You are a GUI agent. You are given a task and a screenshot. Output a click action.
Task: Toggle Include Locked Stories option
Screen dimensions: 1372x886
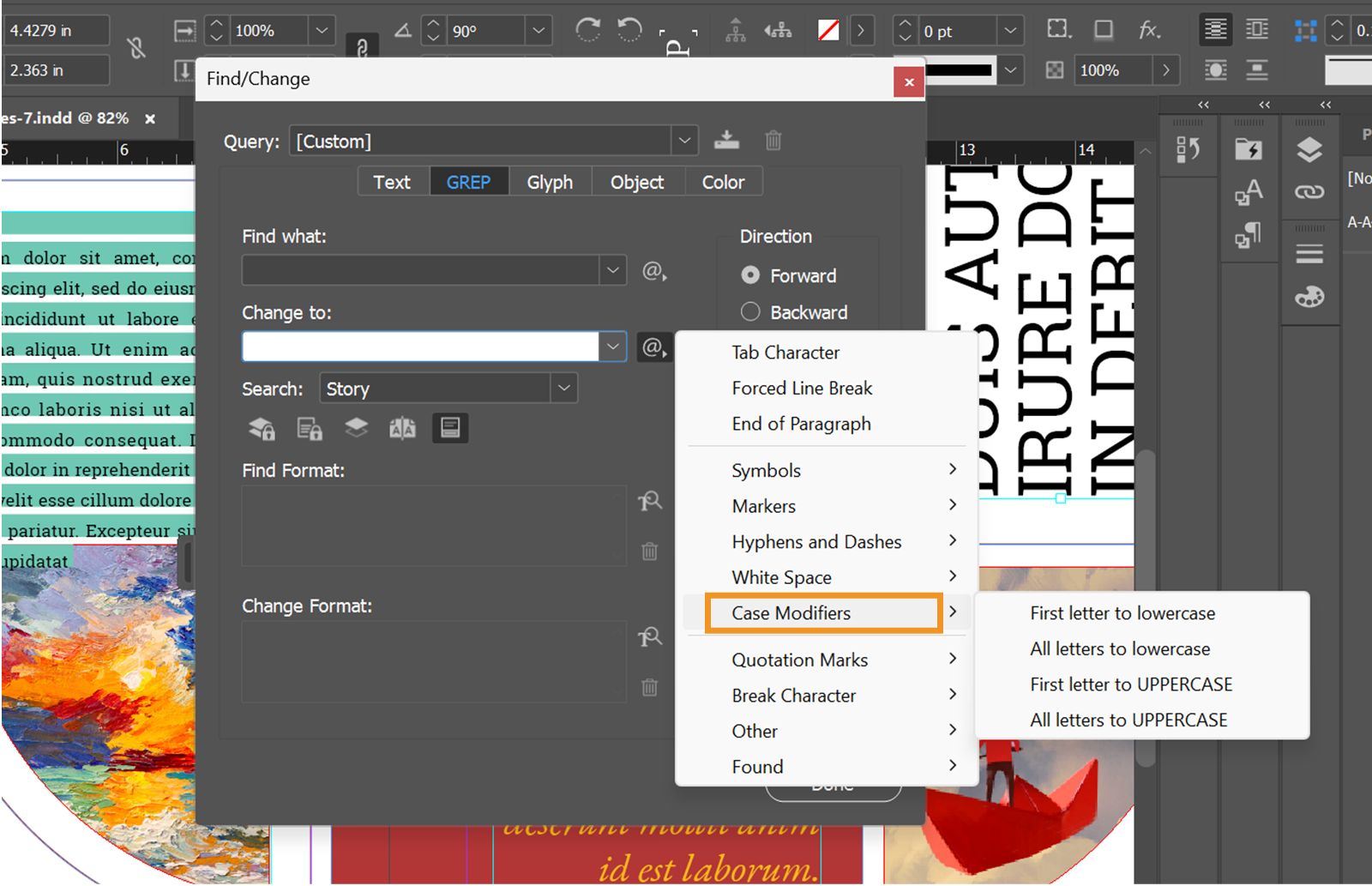310,428
